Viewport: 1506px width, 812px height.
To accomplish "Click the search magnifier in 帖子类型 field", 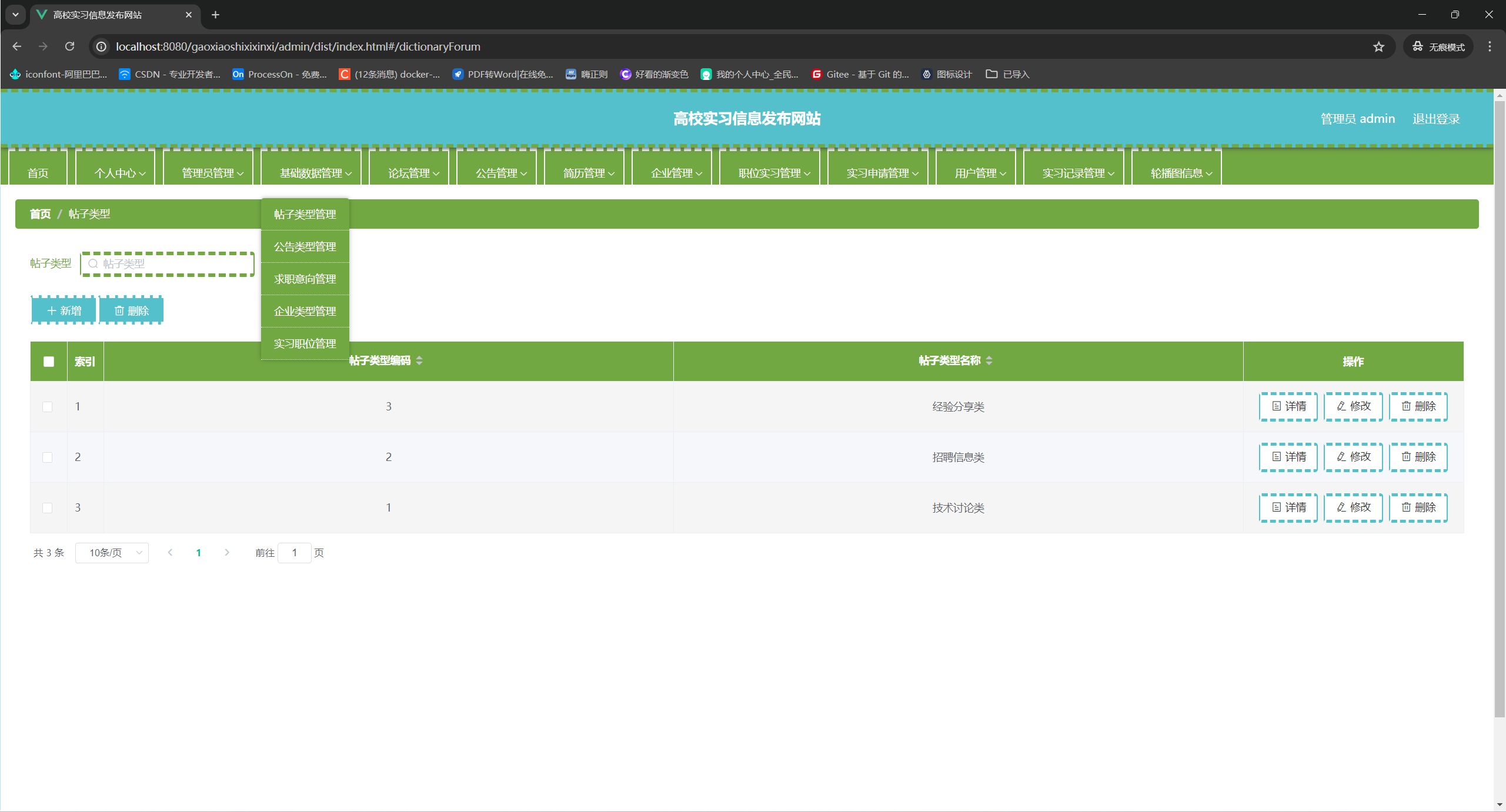I will point(93,263).
